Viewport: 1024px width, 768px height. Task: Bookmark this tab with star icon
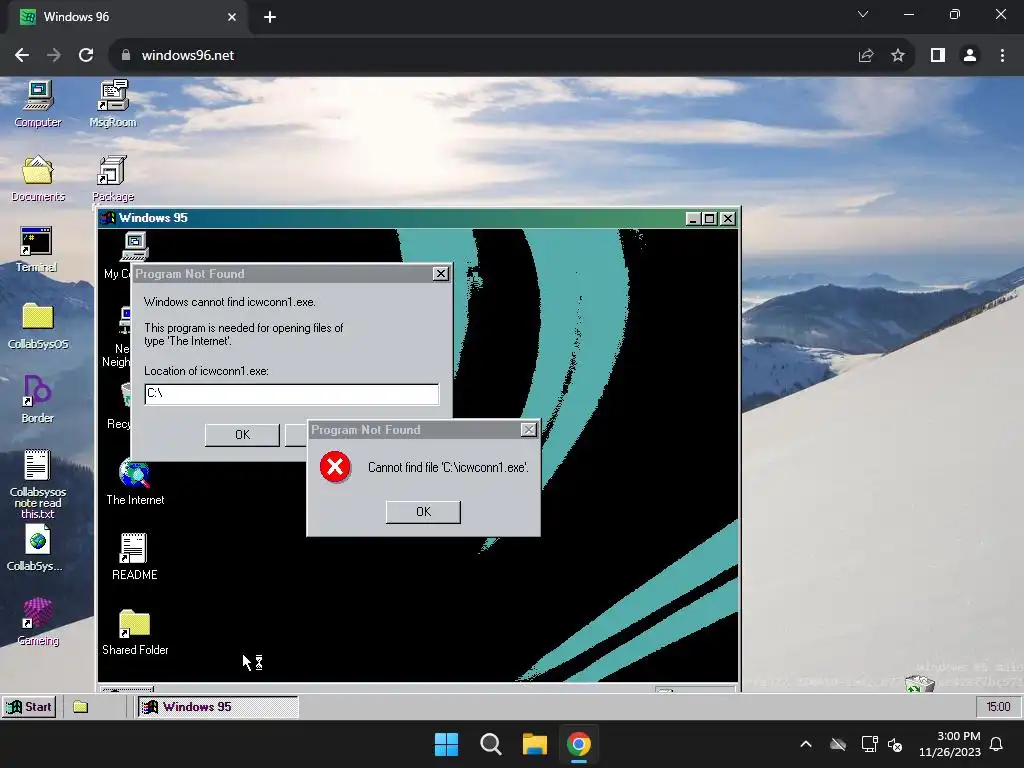(x=898, y=56)
